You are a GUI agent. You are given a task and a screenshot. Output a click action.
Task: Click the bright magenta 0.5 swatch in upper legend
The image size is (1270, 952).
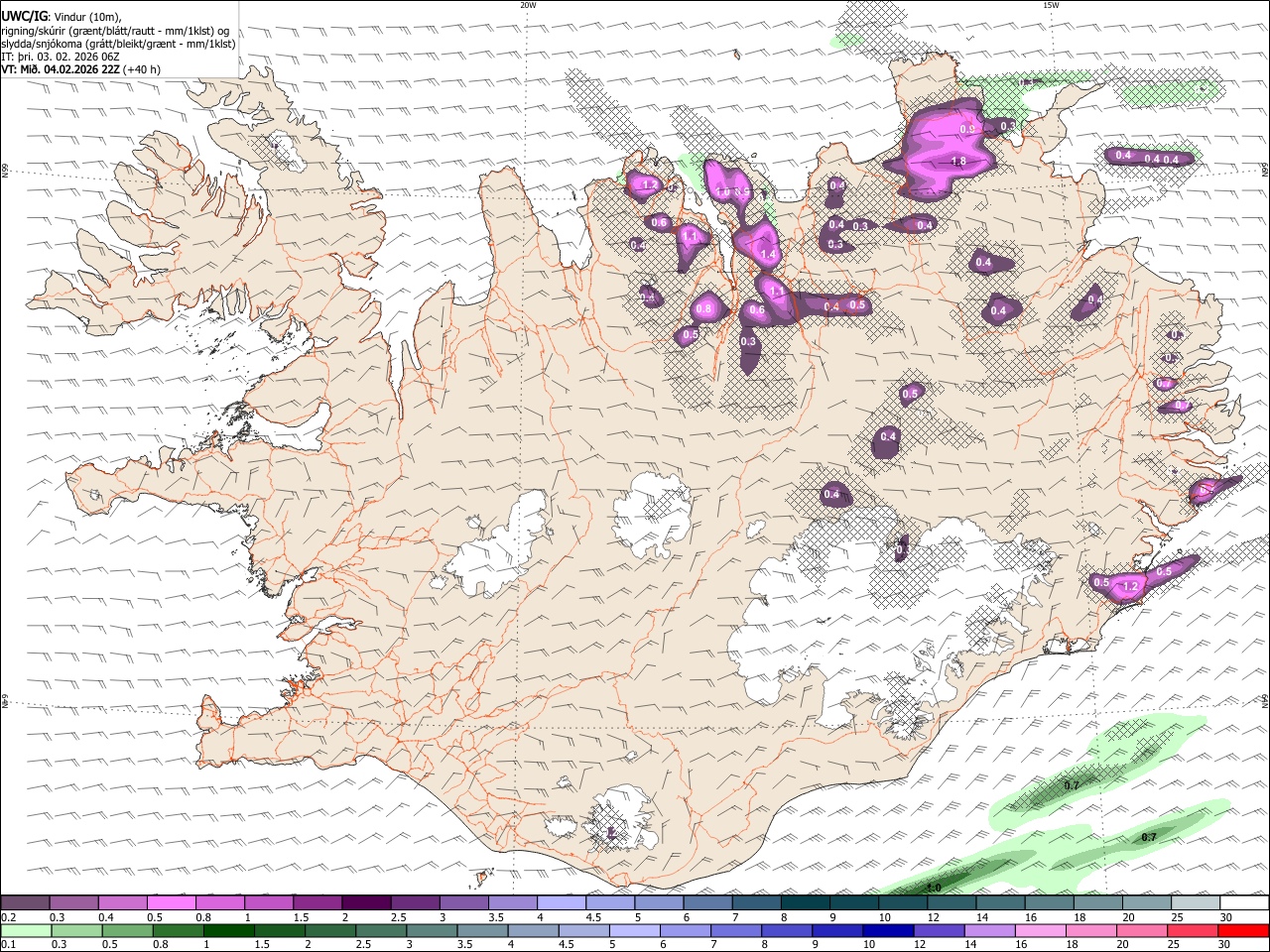tap(171, 903)
